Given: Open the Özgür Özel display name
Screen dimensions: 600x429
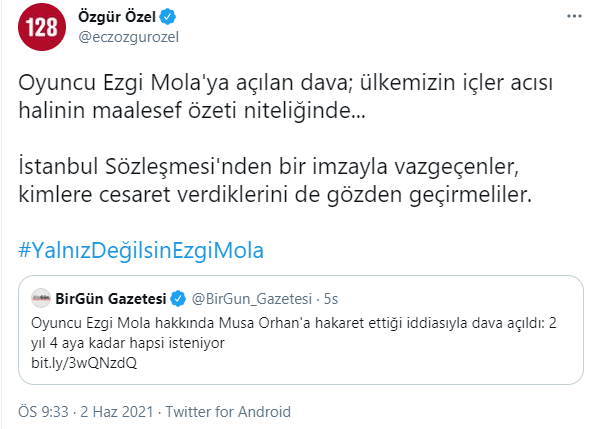Looking at the screenshot, I should click(x=112, y=17).
